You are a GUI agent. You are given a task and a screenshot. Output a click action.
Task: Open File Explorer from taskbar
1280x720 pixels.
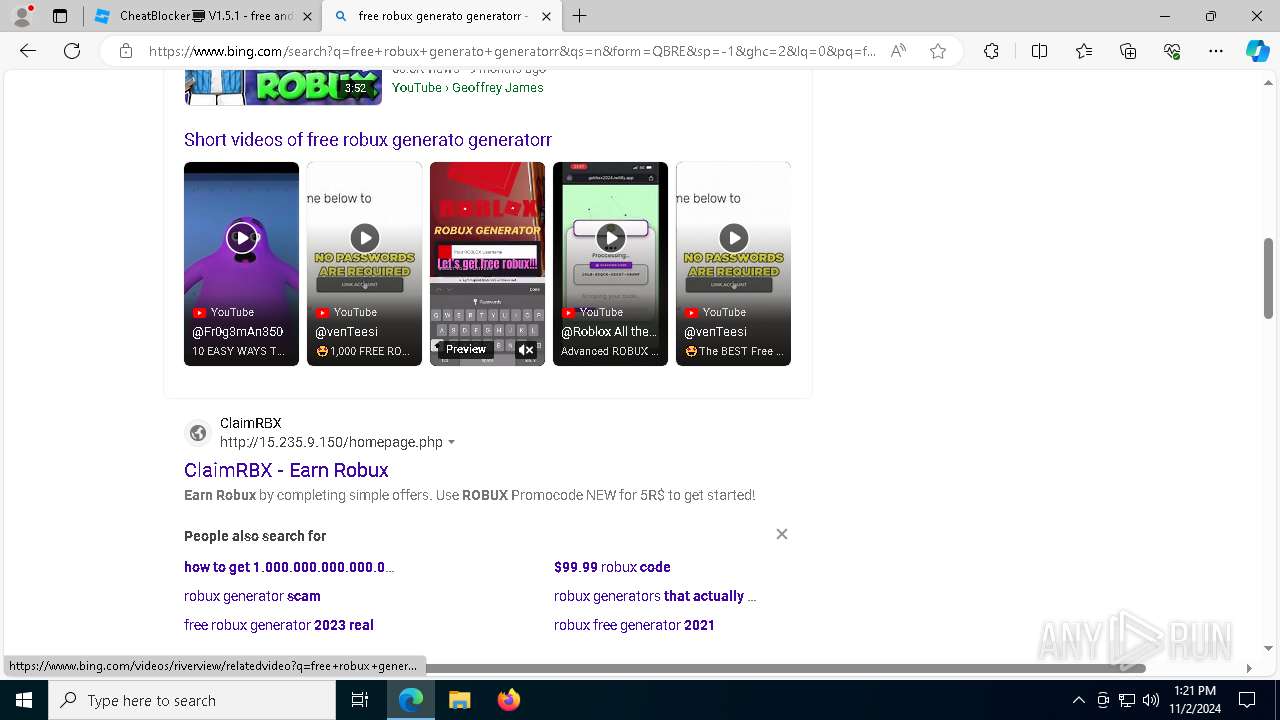[459, 700]
